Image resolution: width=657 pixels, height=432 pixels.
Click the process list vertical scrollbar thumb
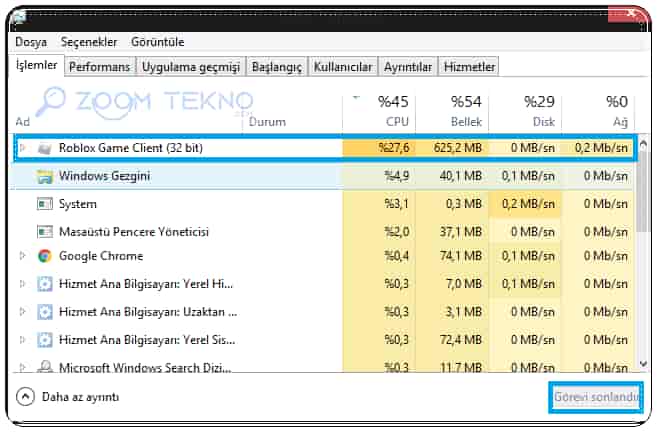coord(643,191)
